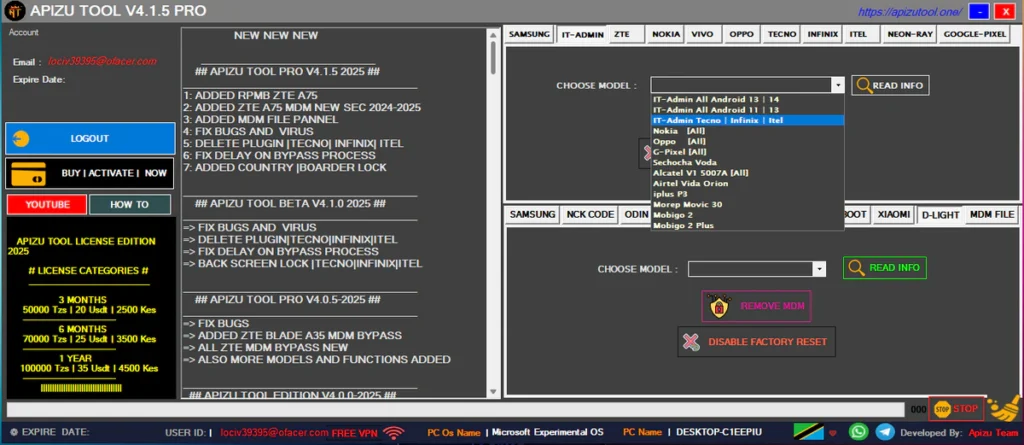Select Morep Movic 30 model
The width and height of the screenshot is (1024, 445).
[747, 205]
